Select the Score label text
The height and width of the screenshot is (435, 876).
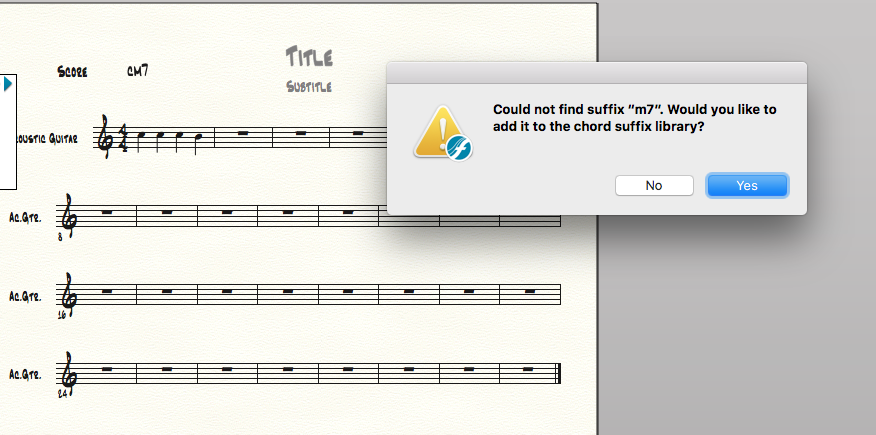[x=73, y=72]
